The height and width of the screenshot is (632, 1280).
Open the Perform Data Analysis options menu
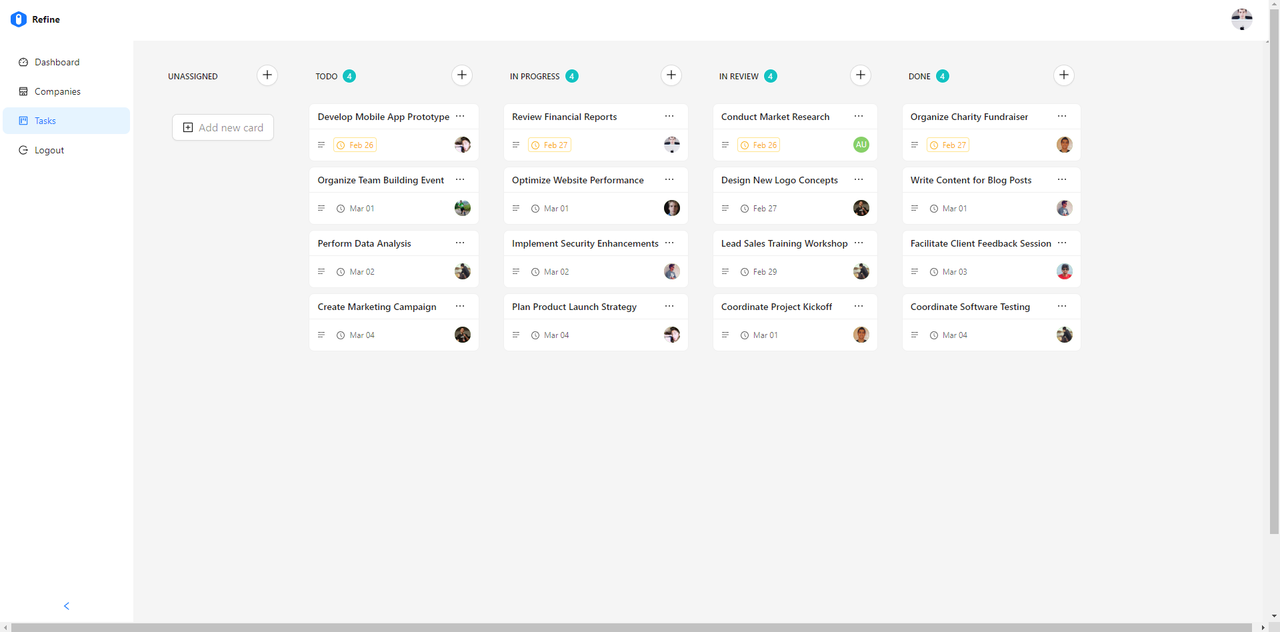(460, 243)
